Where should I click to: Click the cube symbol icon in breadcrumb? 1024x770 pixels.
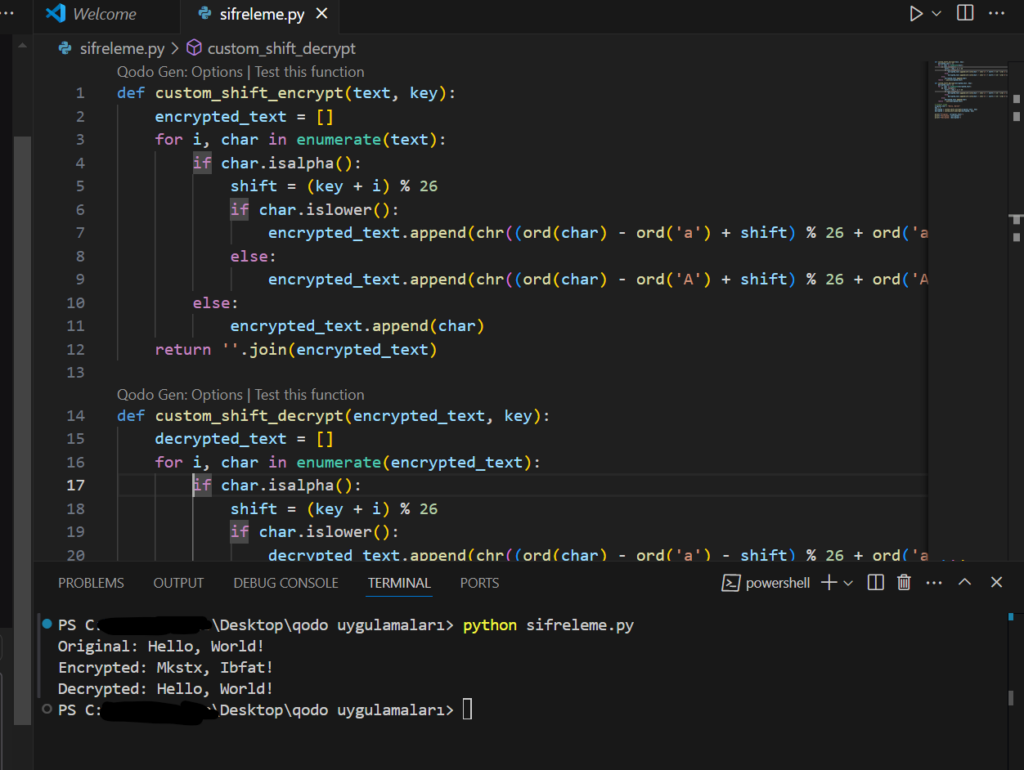point(194,48)
